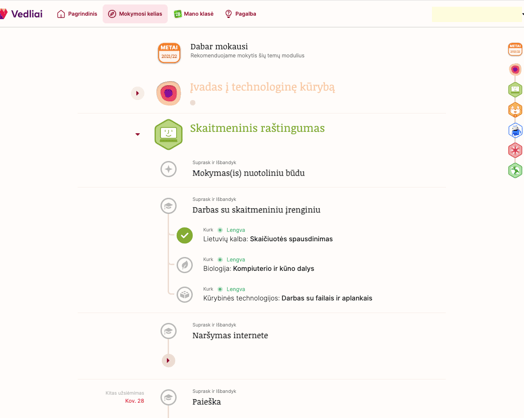Jump to blue hexagon module in sidebar
524x418 pixels.
[515, 130]
